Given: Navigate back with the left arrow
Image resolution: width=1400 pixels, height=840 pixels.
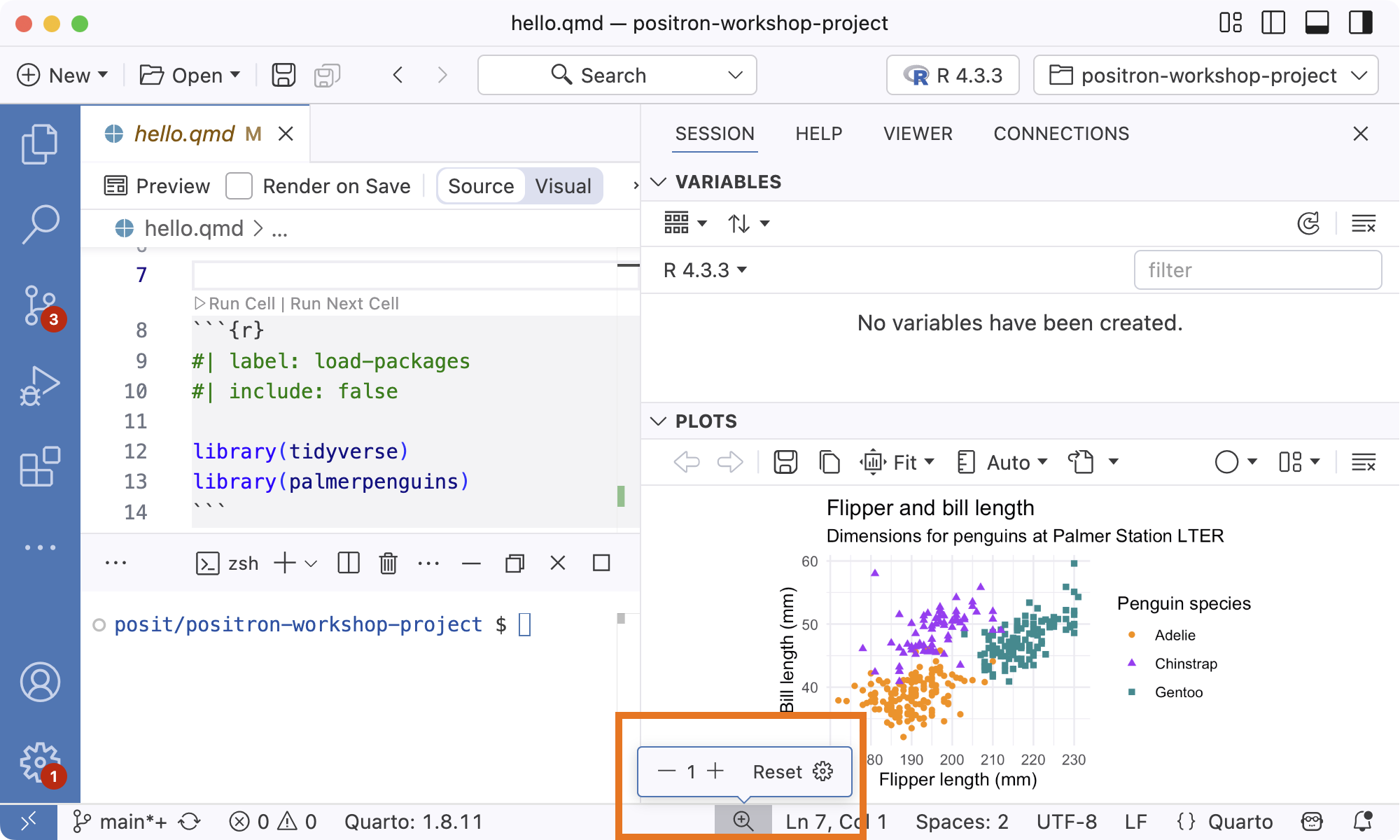Looking at the screenshot, I should click(398, 75).
